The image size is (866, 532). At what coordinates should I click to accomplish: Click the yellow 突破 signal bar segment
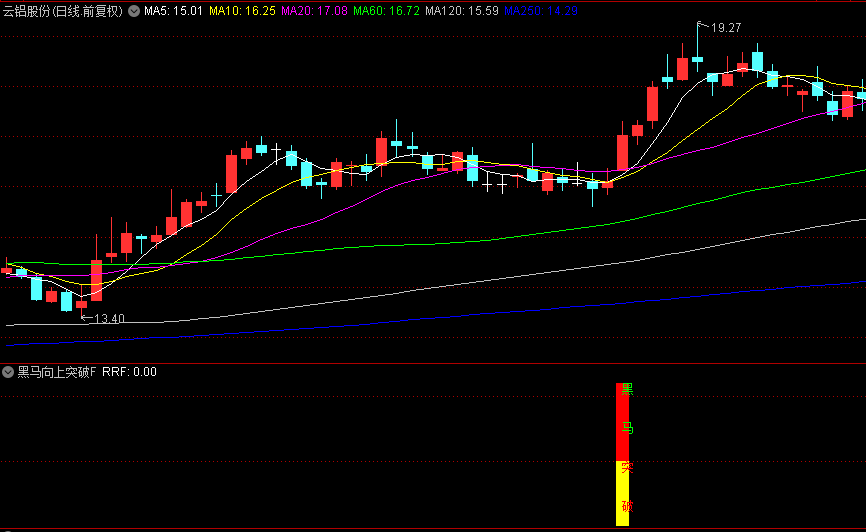pyautogui.click(x=622, y=493)
